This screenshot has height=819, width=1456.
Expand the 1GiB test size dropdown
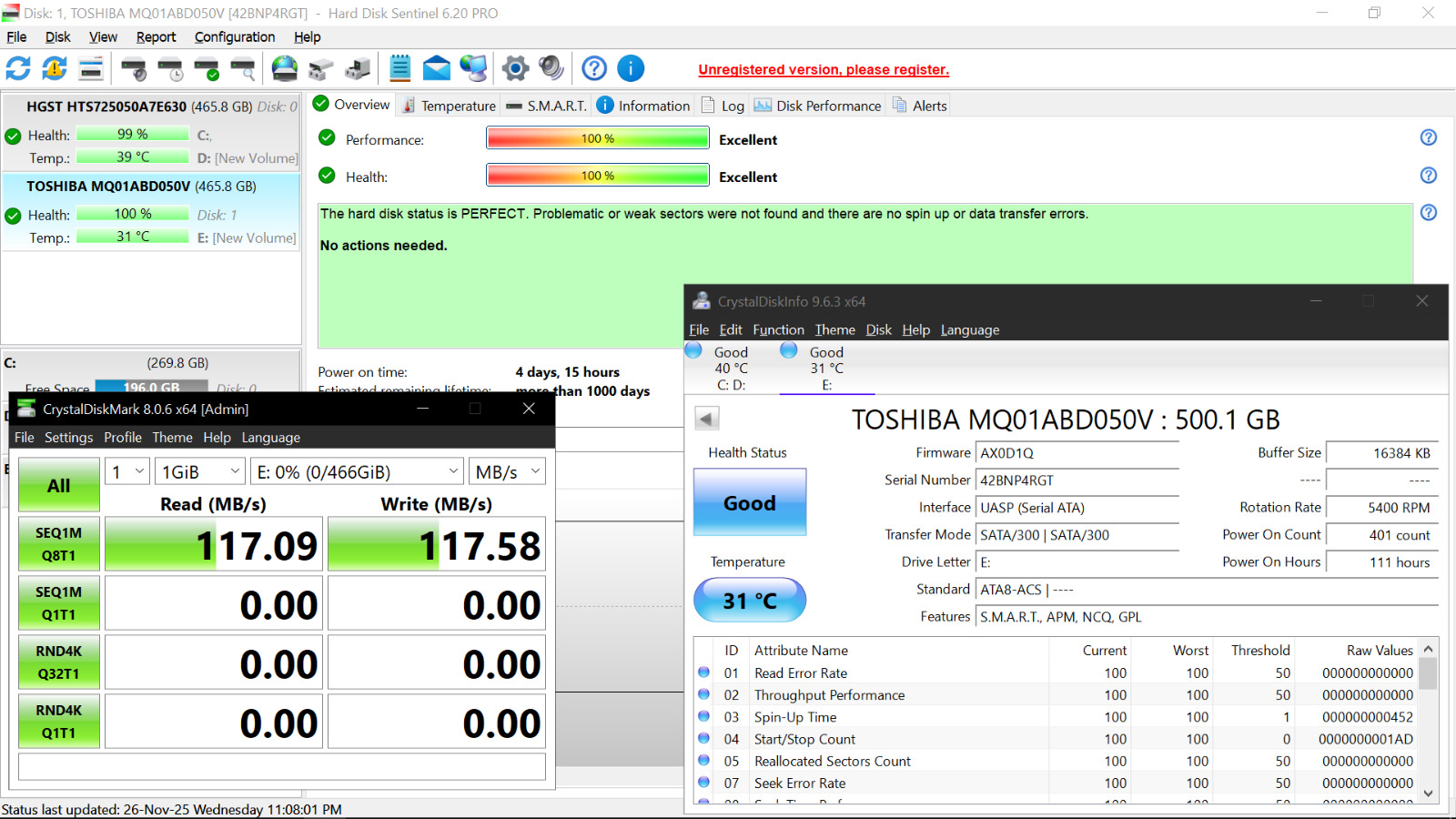click(x=200, y=471)
